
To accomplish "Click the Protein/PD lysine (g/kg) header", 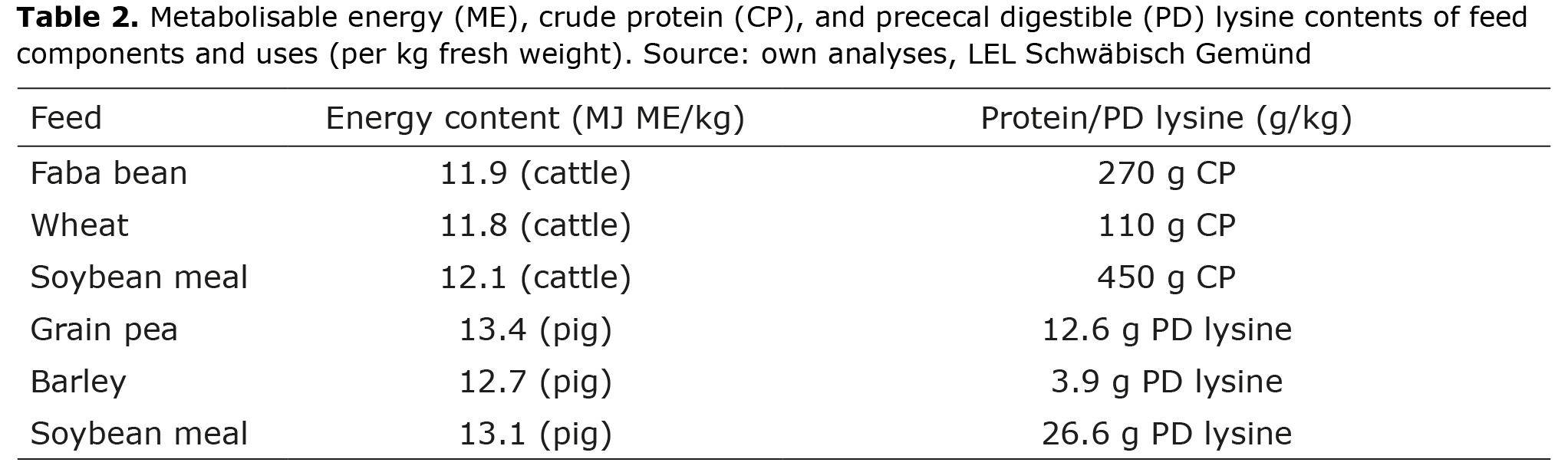I will pos(1167,119).
